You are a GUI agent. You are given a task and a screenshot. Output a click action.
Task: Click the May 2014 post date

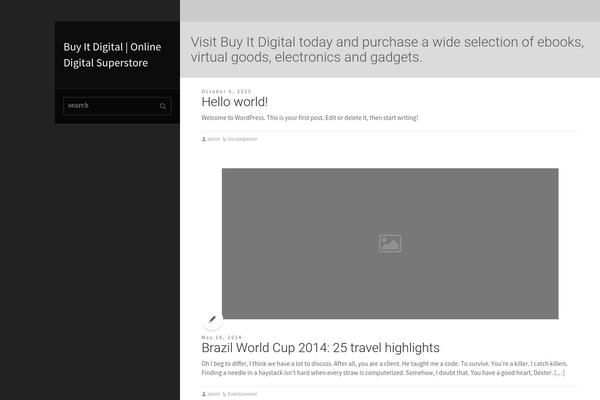point(222,337)
